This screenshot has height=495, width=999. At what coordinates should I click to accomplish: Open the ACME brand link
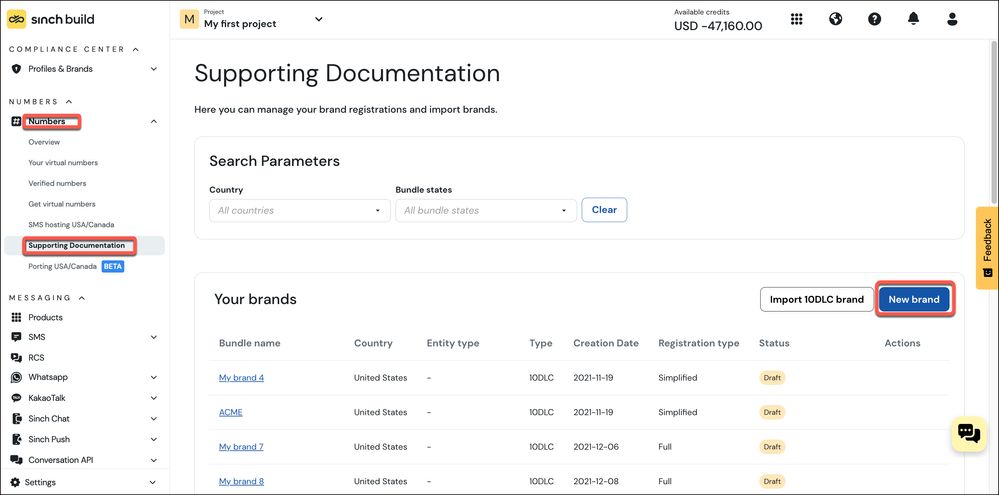(x=231, y=412)
